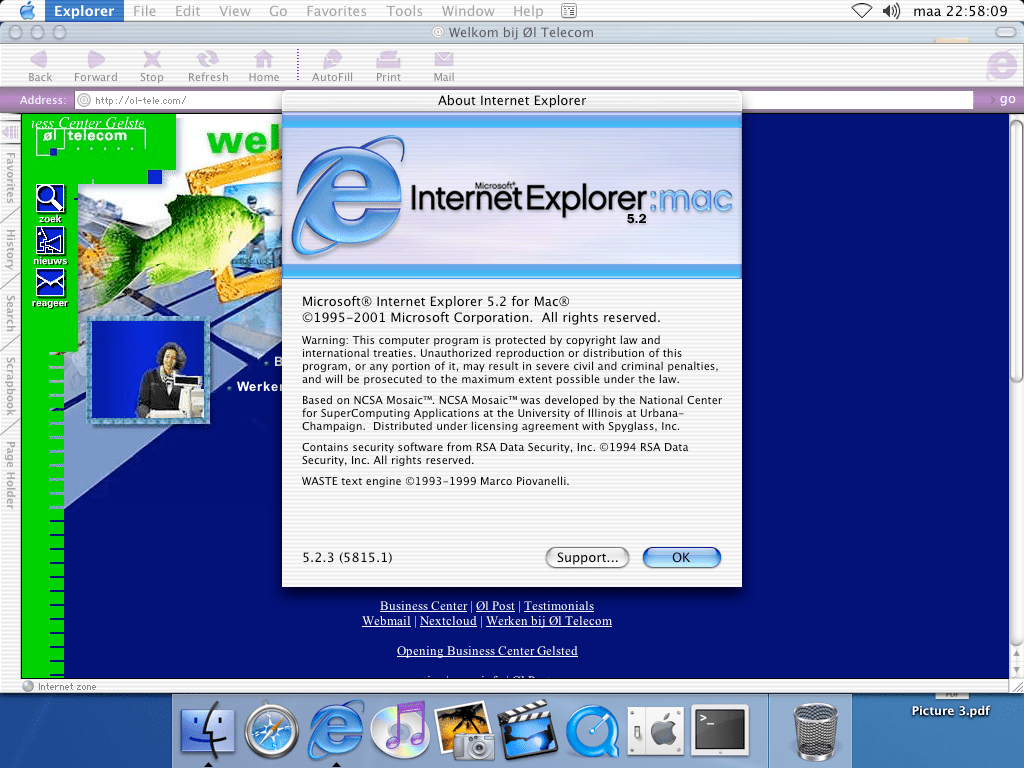Open the Favorites sidebar tab
1024x768 pixels.
coord(10,177)
